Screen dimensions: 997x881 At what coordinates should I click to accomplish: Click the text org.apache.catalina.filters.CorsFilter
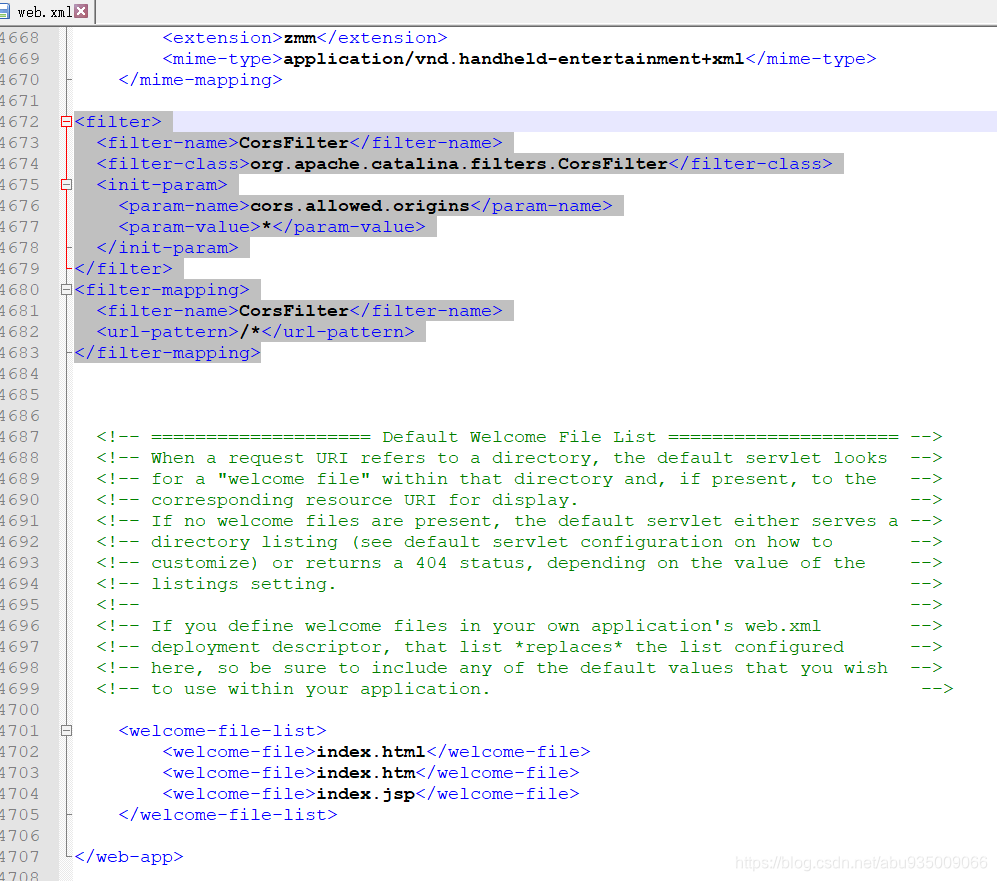(x=458, y=164)
